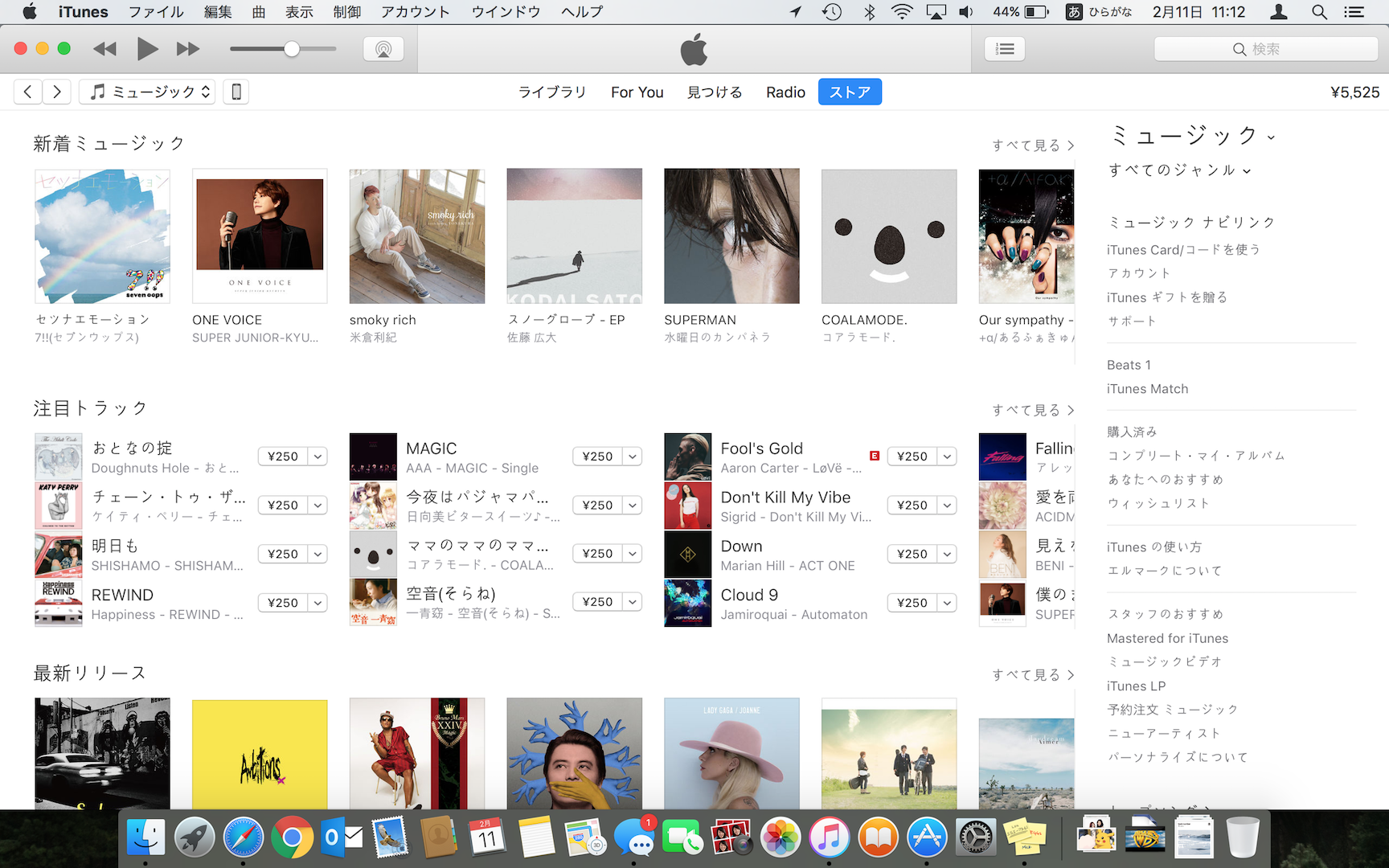
Task: Open dropdown arrow for MAGIC price
Action: pyautogui.click(x=633, y=457)
